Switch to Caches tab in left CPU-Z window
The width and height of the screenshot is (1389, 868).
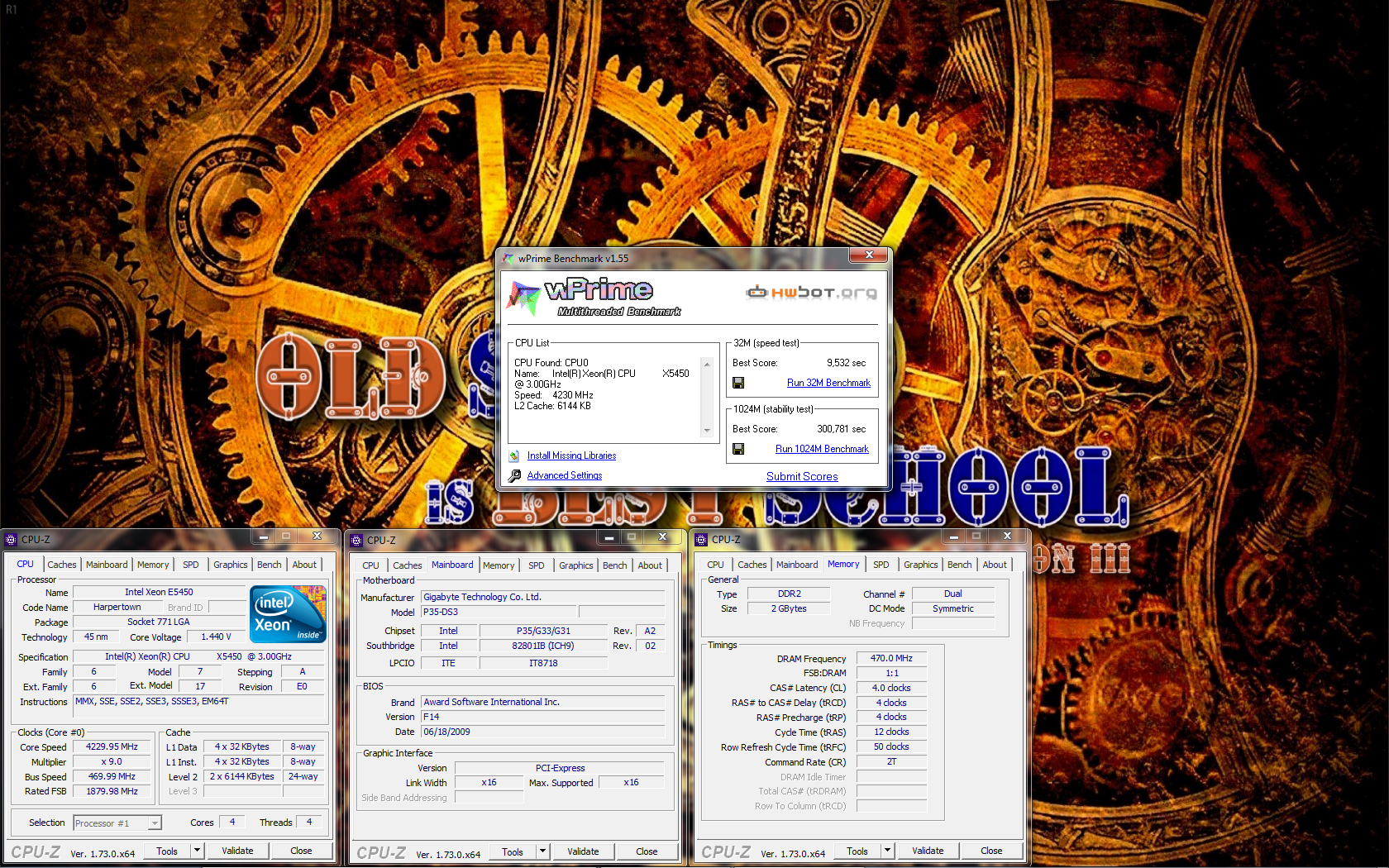(x=62, y=565)
